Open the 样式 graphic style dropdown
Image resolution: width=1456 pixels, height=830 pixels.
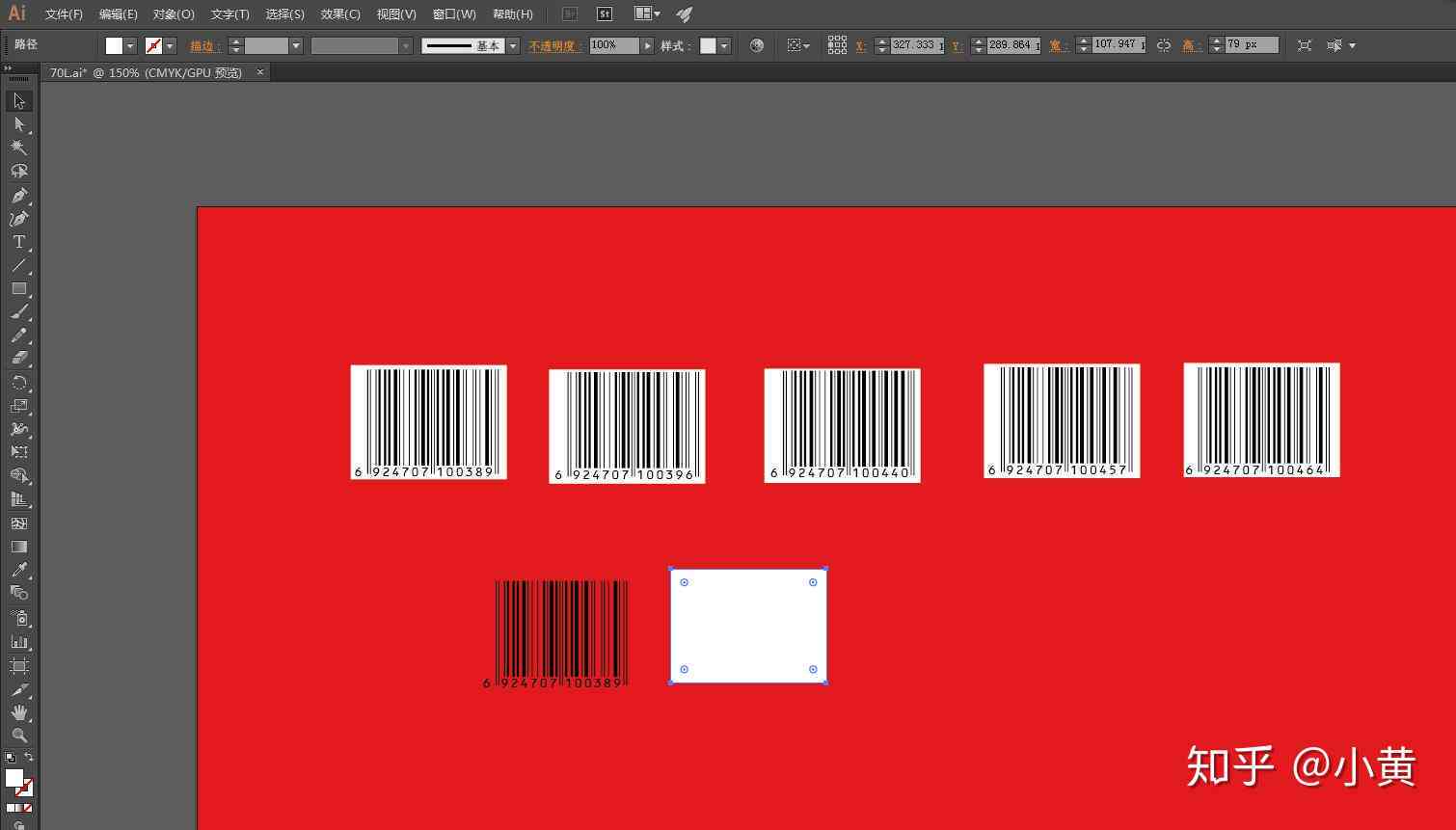(x=724, y=45)
